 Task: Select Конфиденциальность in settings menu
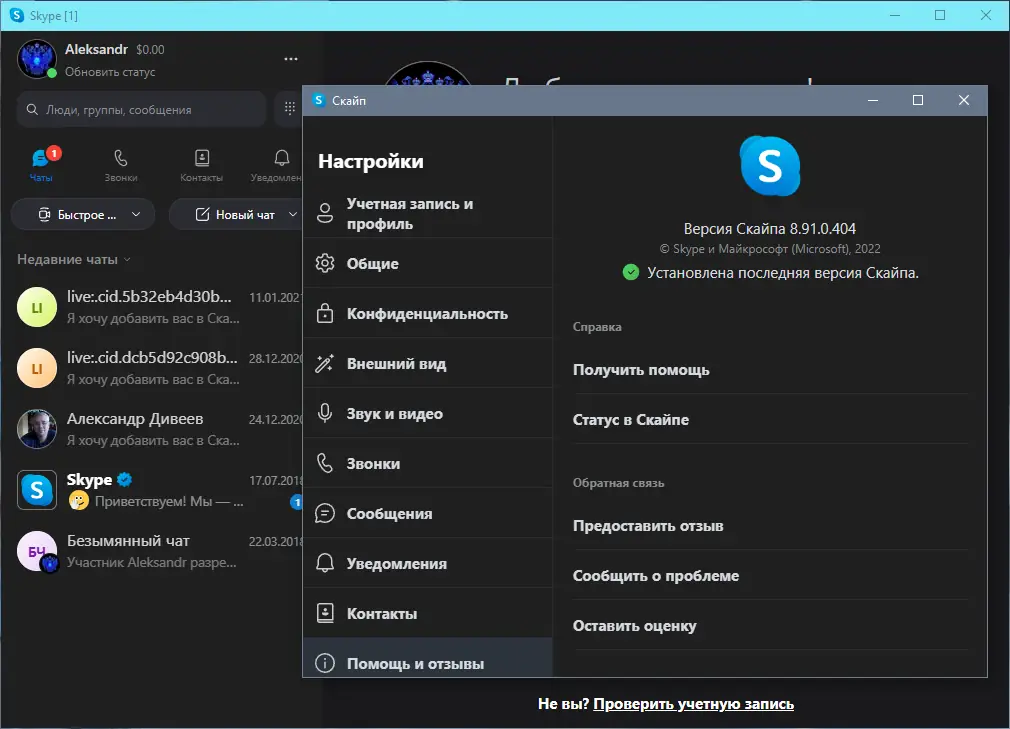pyautogui.click(x=428, y=313)
